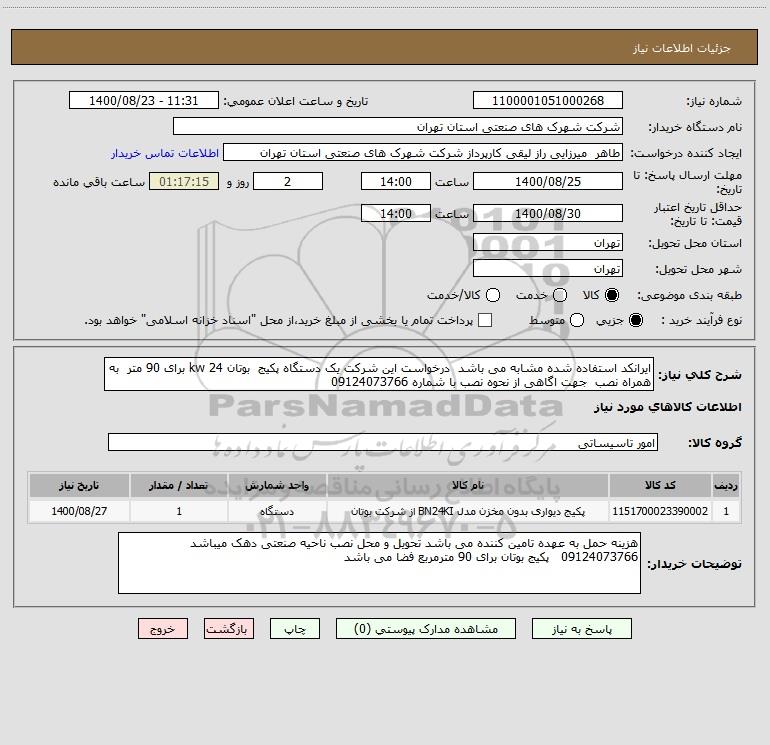Image resolution: width=770 pixels, height=745 pixels.
Task: Click the استان محل تحویل field تهران
Action: [548, 243]
